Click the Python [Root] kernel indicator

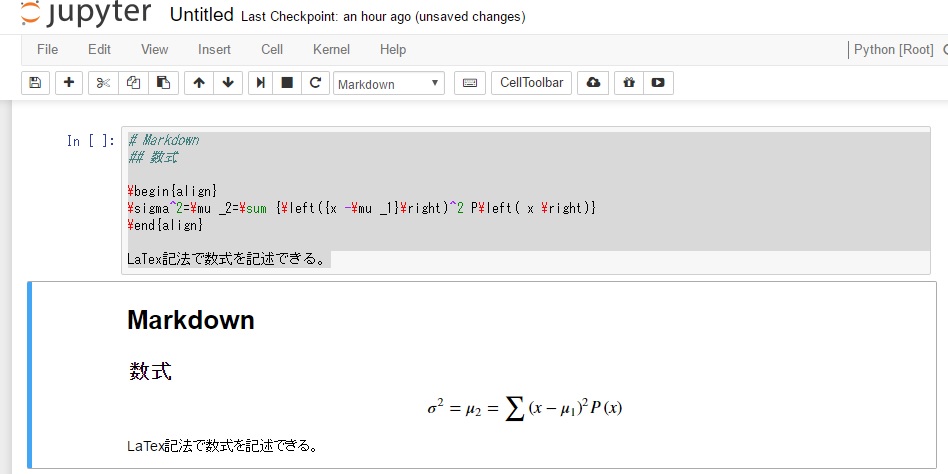pos(894,50)
